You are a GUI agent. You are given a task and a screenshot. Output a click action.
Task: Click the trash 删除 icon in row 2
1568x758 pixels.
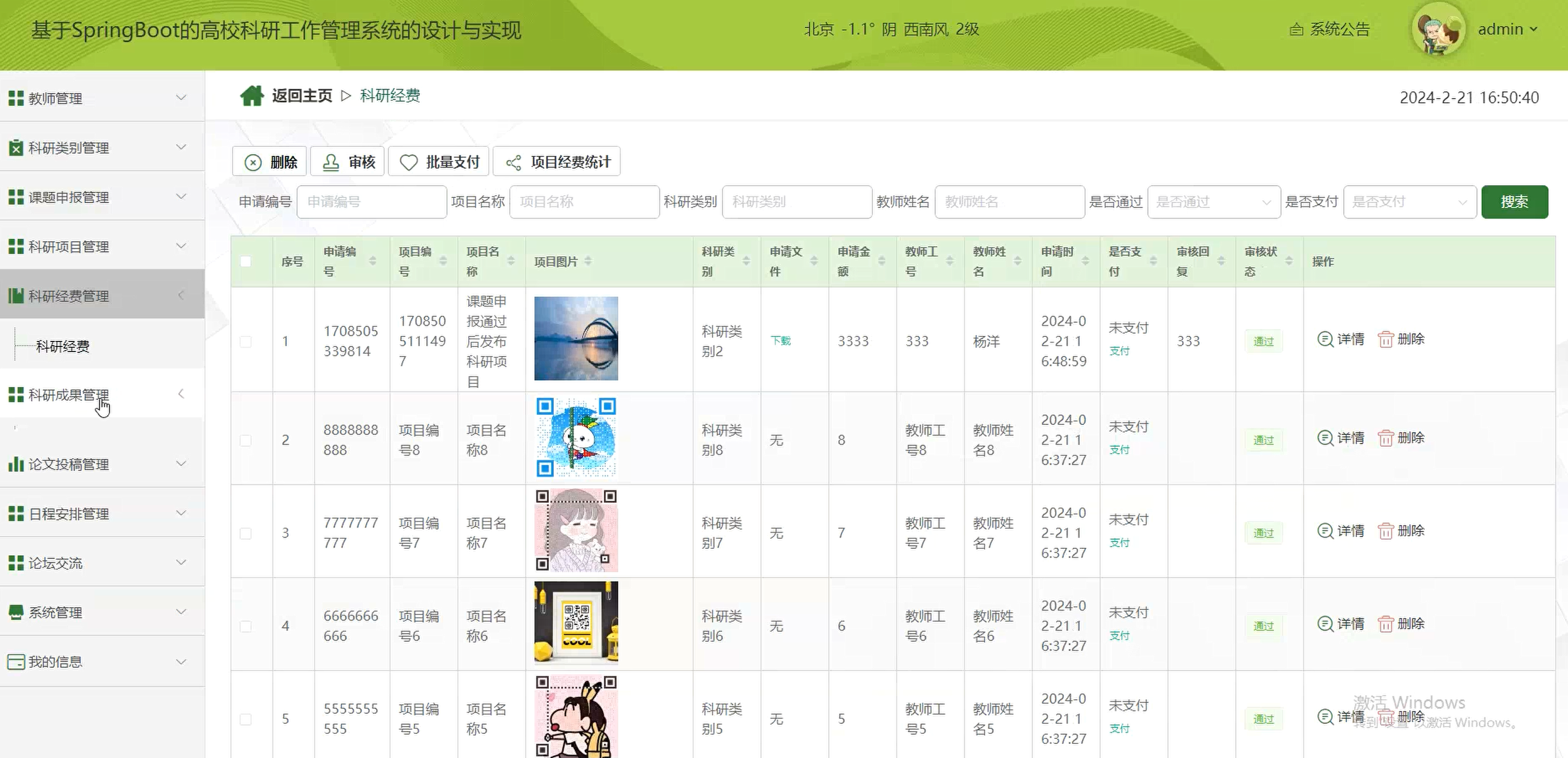[x=1385, y=438]
